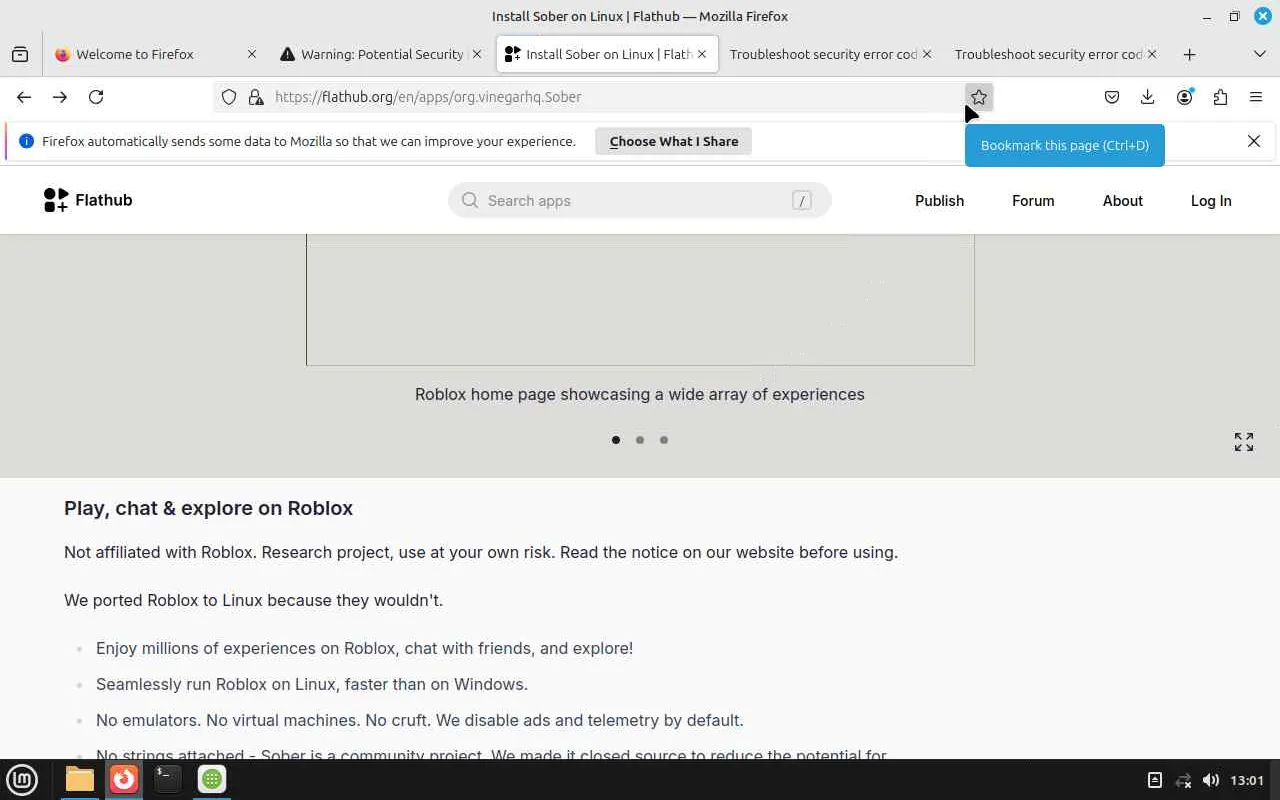The height and width of the screenshot is (800, 1280).
Task: Save the page to Pocket
Action: [x=1112, y=97]
